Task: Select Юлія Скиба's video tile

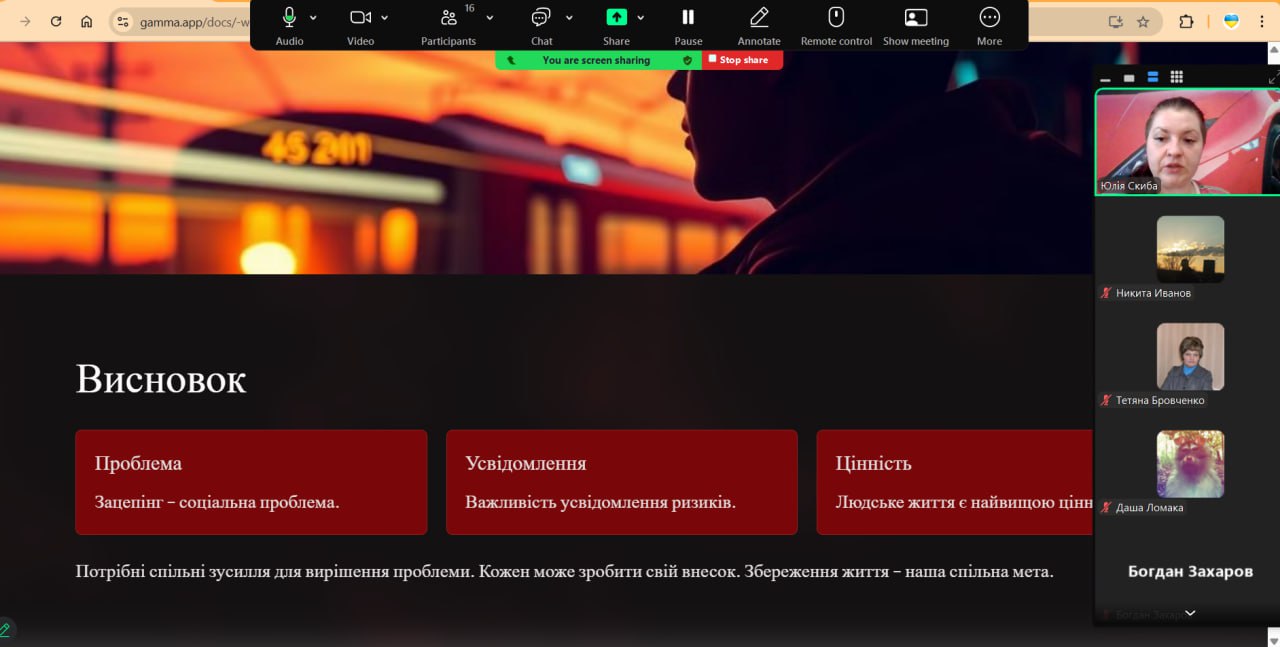Action: point(1188,142)
